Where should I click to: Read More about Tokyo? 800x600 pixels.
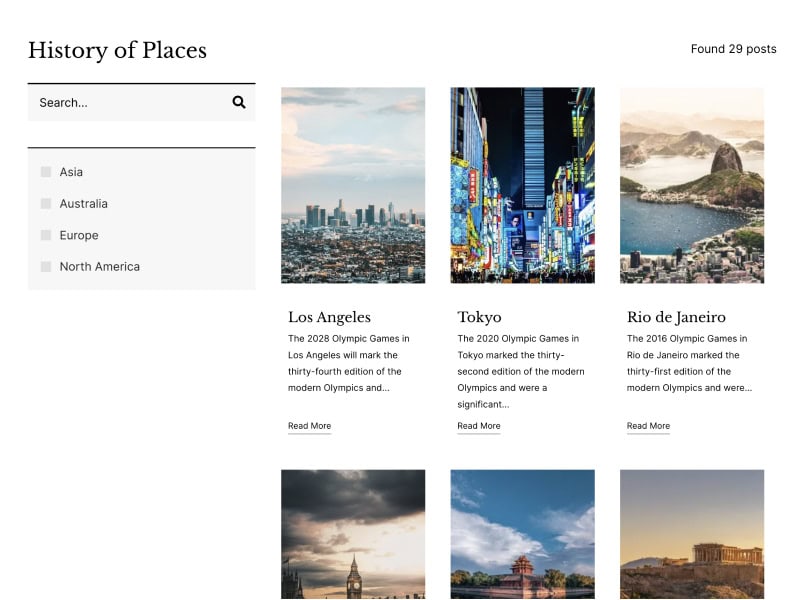[x=479, y=426]
